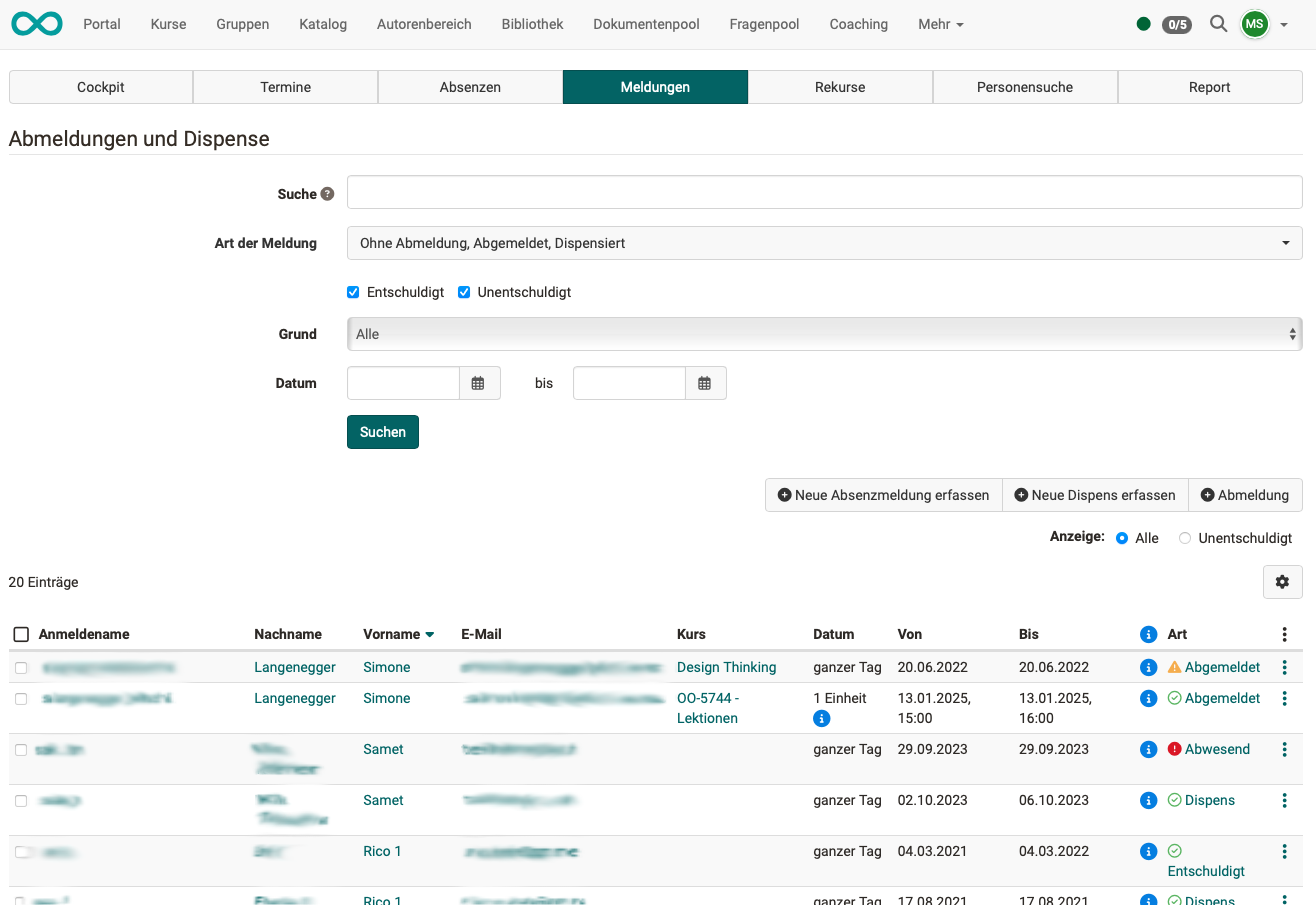Screen dimensions: 1316x905
Task: Click the OpenOlat infinity logo
Action: [37, 24]
